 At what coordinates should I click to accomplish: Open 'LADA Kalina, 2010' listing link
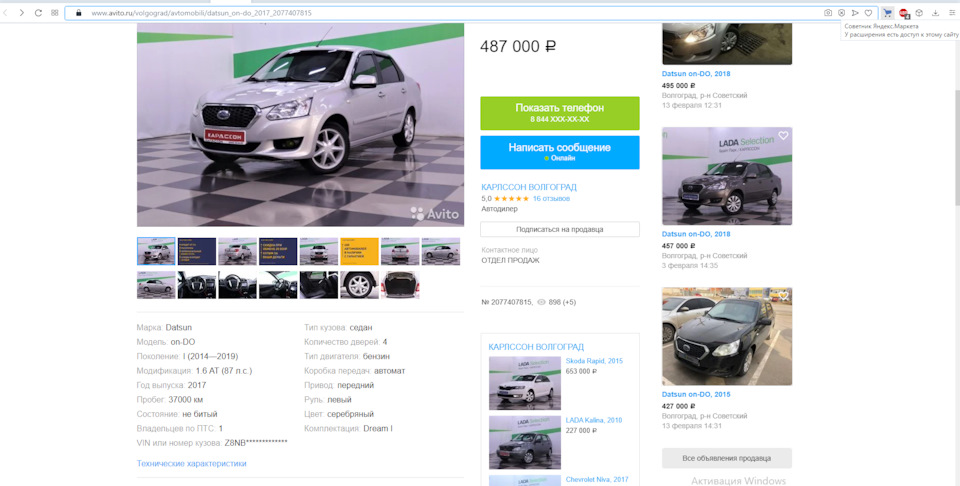tap(594, 421)
